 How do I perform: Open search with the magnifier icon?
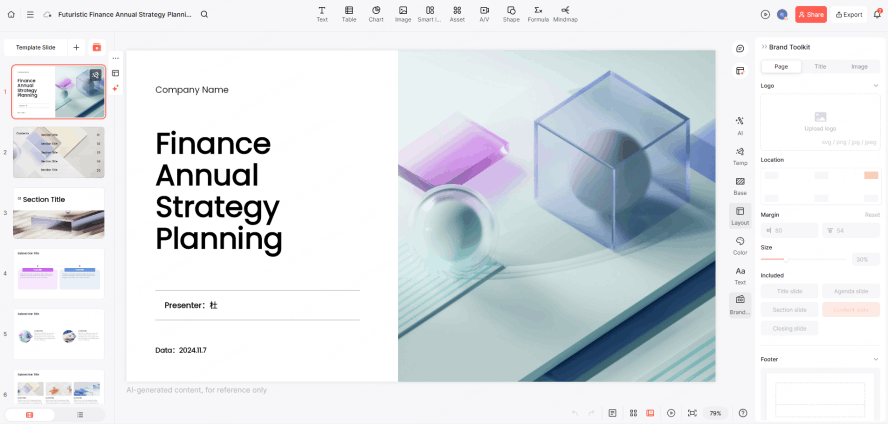[204, 15]
